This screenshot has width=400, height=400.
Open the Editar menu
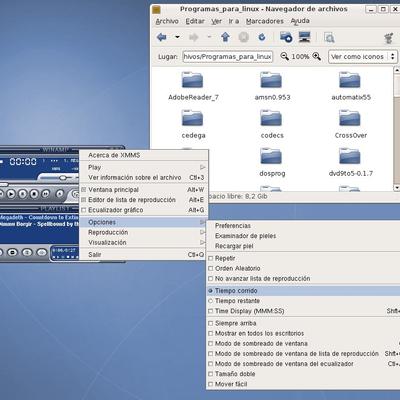[x=195, y=21]
